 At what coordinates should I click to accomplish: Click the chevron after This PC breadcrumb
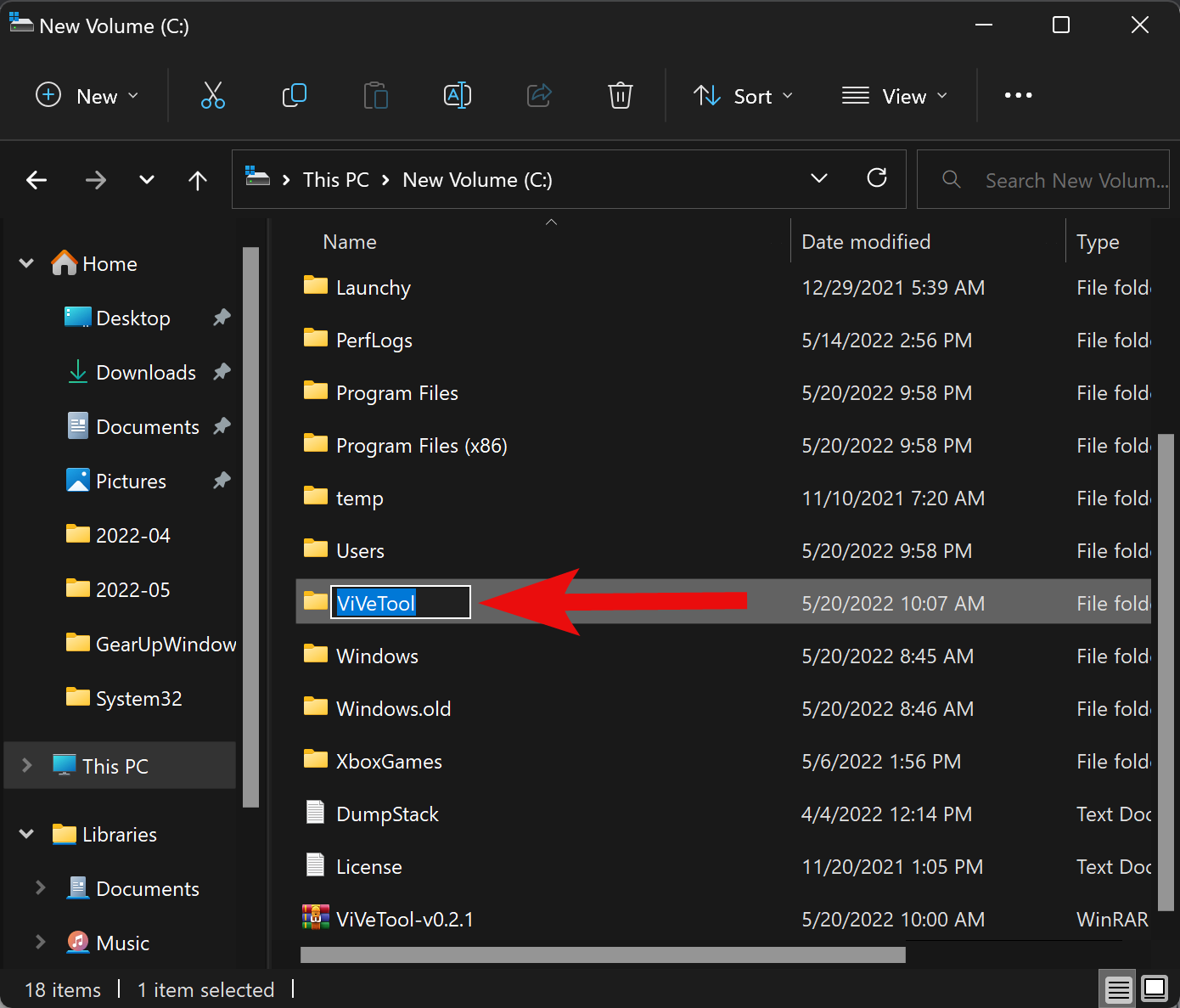click(x=385, y=180)
